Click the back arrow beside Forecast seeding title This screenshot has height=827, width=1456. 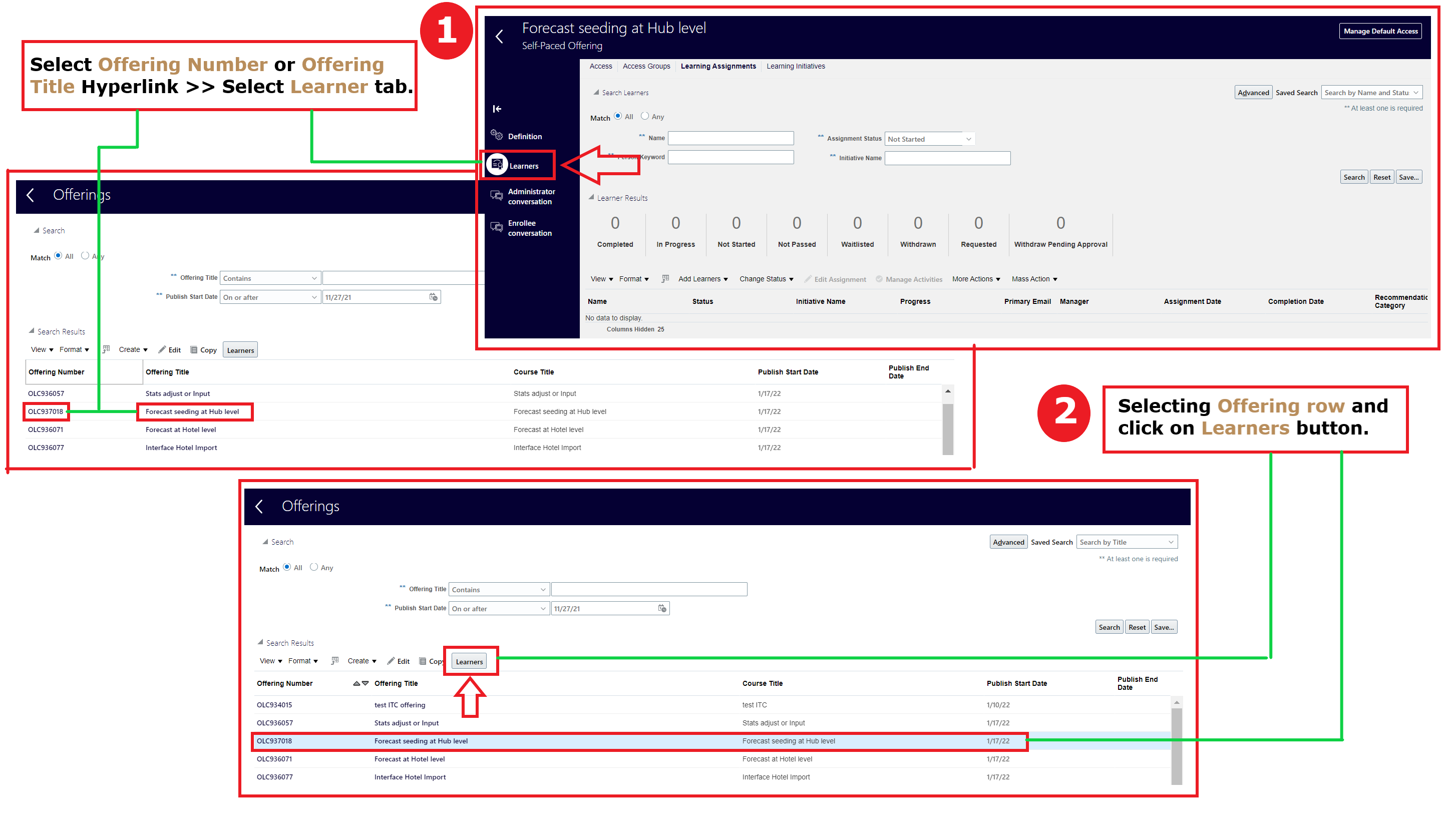[x=499, y=37]
